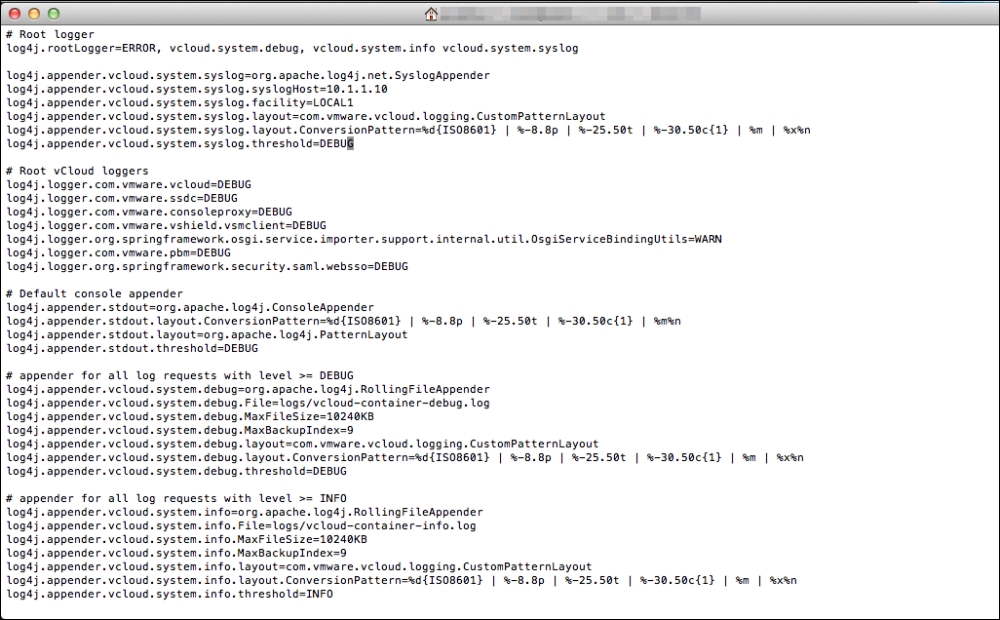Viewport: 1000px width, 620px height.
Task: Click the "info.File=logs/vcloud-container-info.log" line
Action: (x=241, y=526)
